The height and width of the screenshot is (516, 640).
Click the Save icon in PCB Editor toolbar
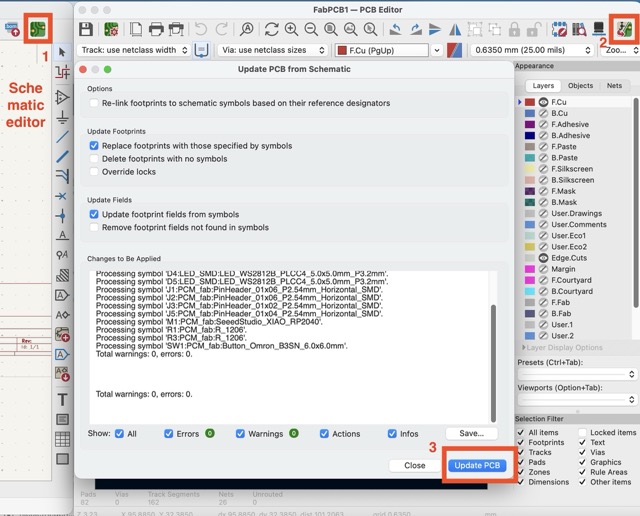(86, 29)
